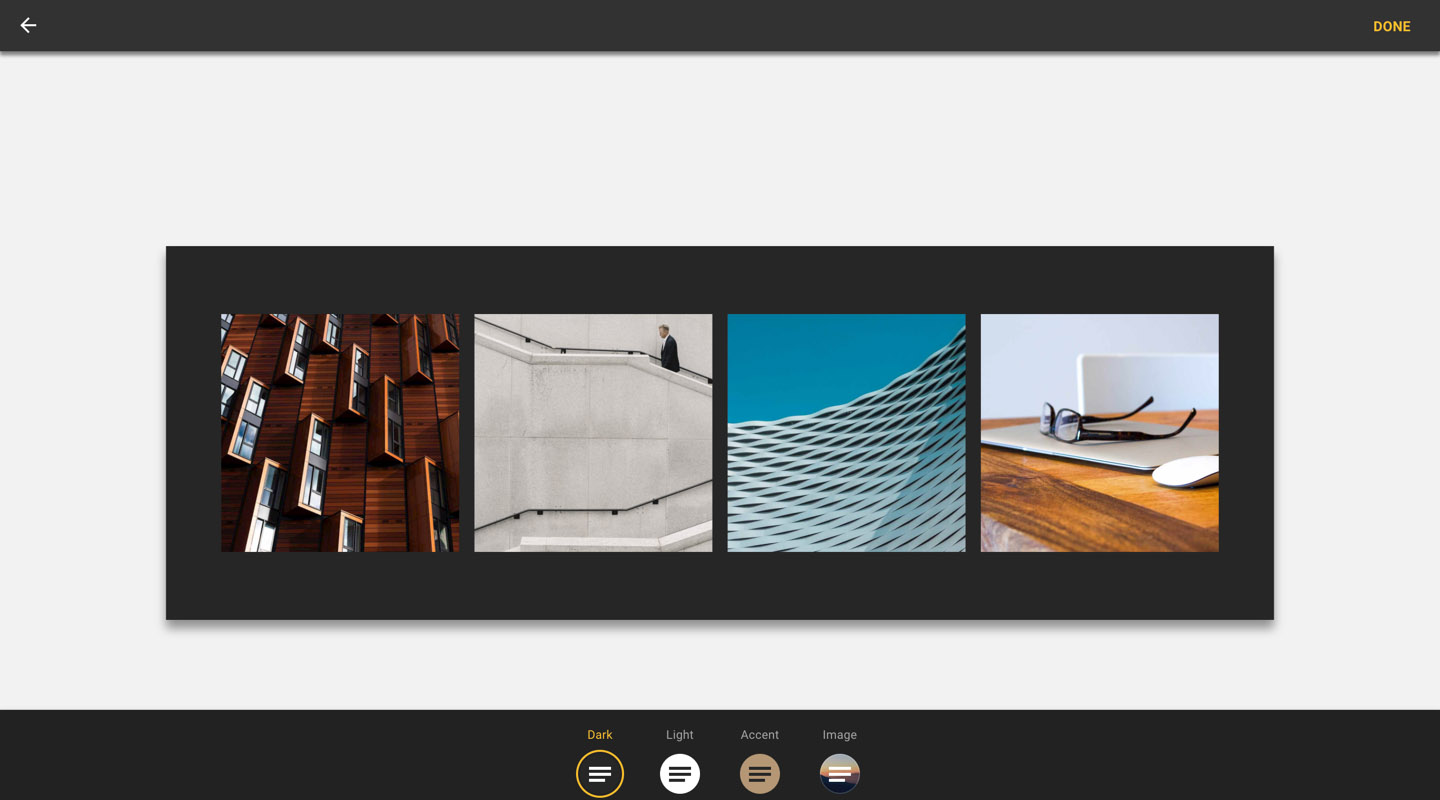Choose the Accent background style icon
Image resolution: width=1440 pixels, height=800 pixels.
760,773
